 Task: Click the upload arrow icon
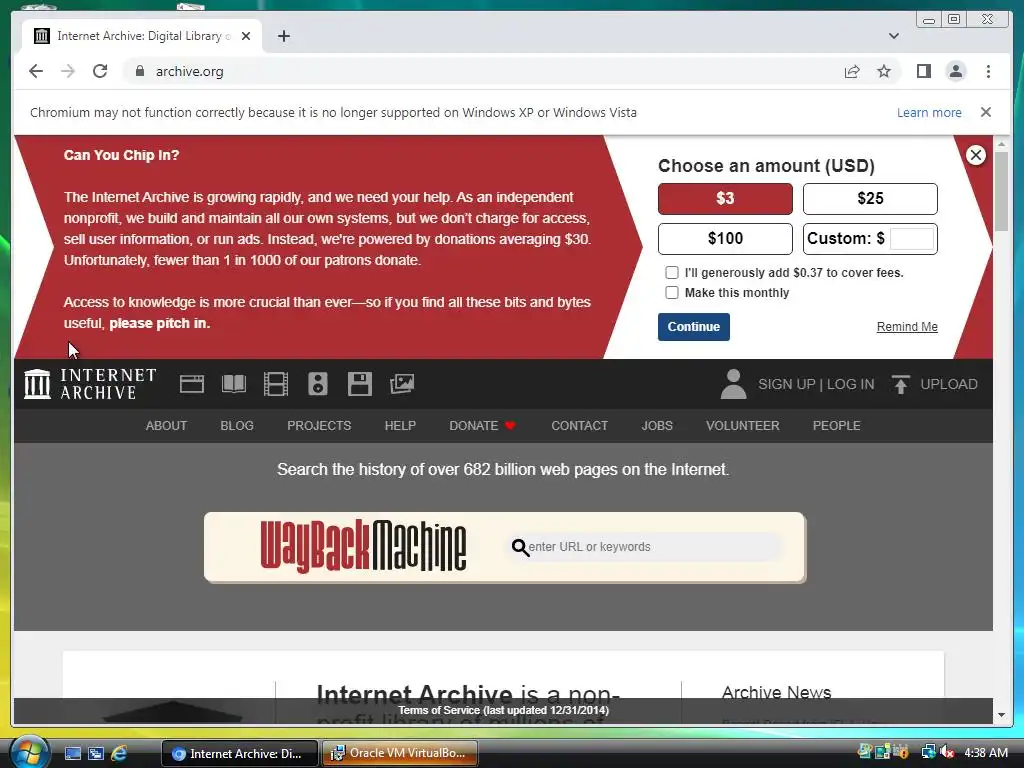901,384
